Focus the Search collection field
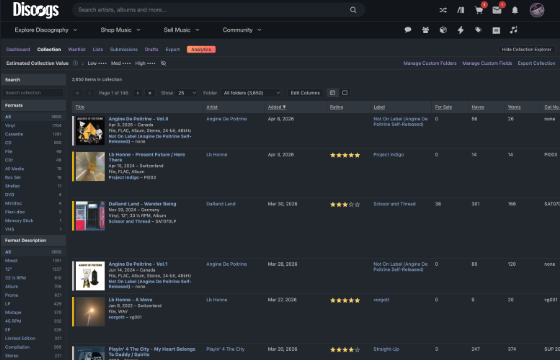This screenshot has width=560, height=360. tap(33, 93)
